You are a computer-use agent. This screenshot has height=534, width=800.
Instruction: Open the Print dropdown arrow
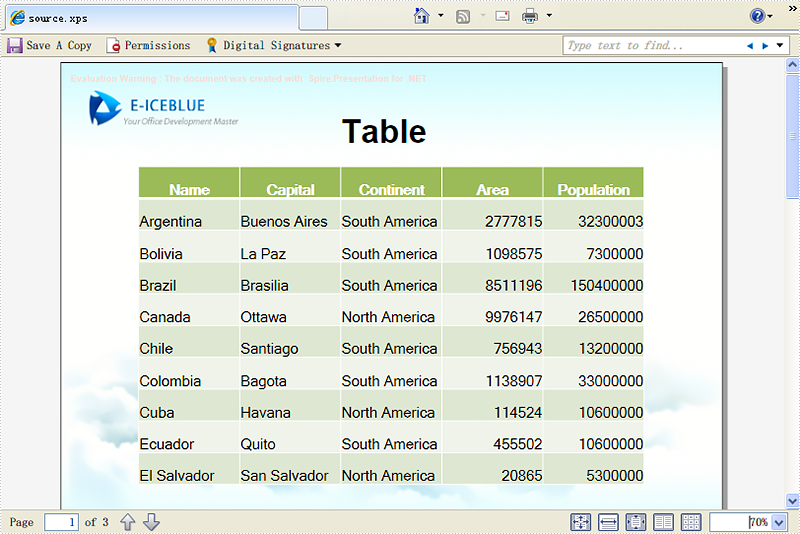549,16
